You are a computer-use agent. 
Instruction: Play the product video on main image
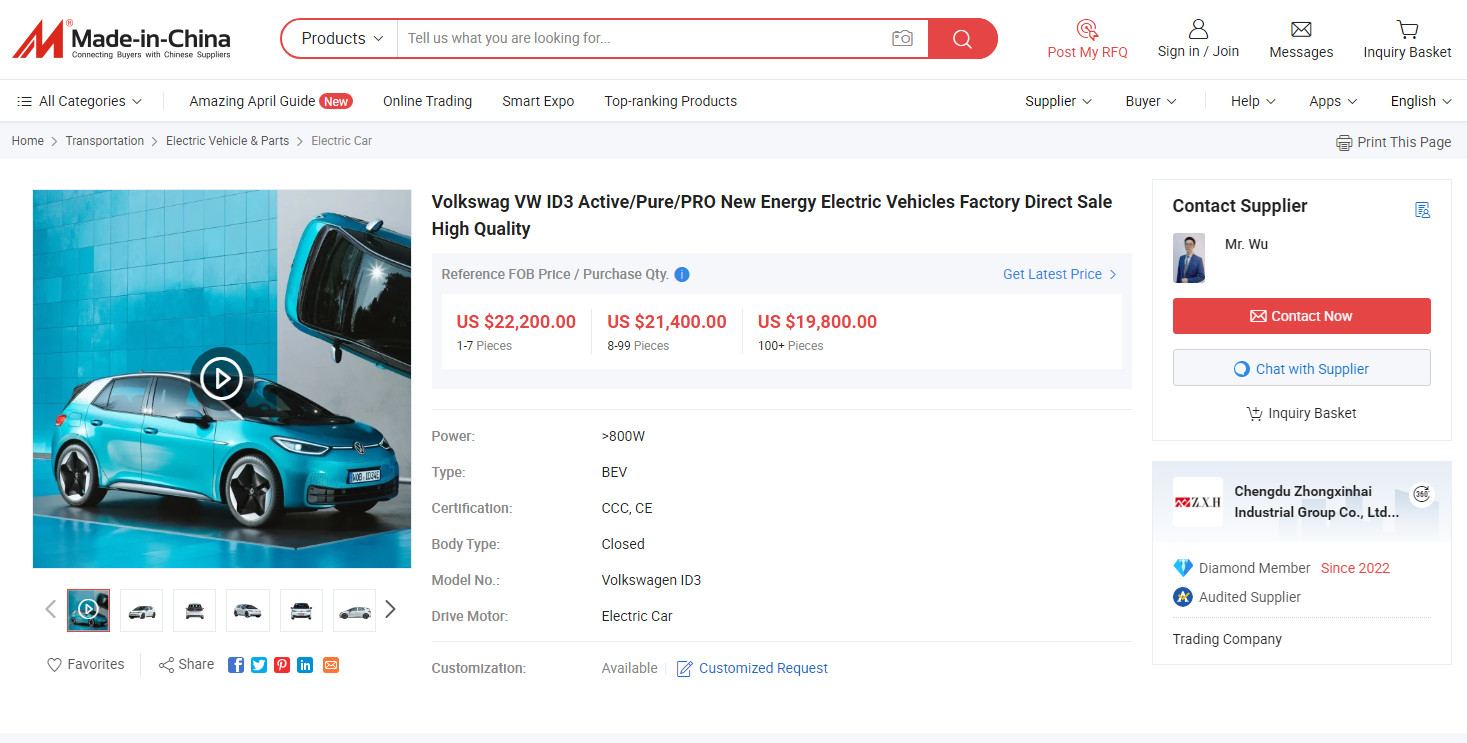point(222,379)
